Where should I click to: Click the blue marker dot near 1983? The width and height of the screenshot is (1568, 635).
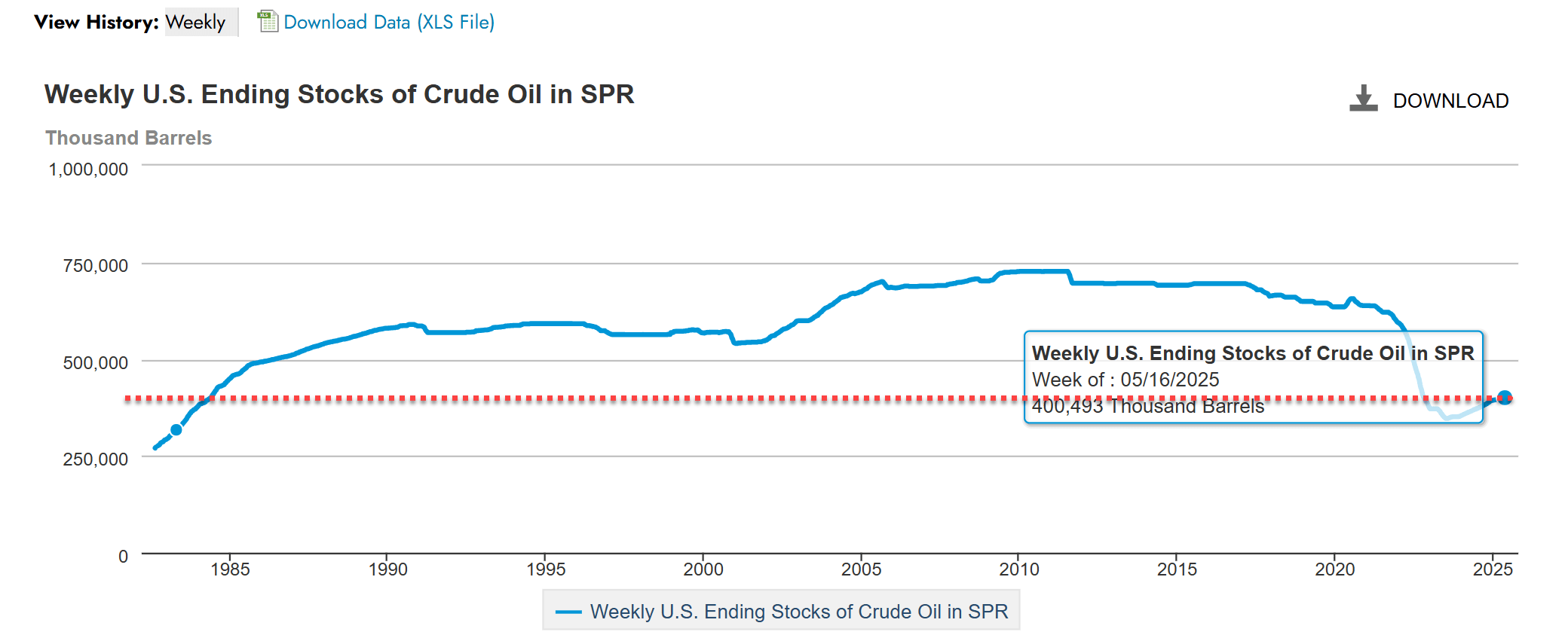point(176,429)
